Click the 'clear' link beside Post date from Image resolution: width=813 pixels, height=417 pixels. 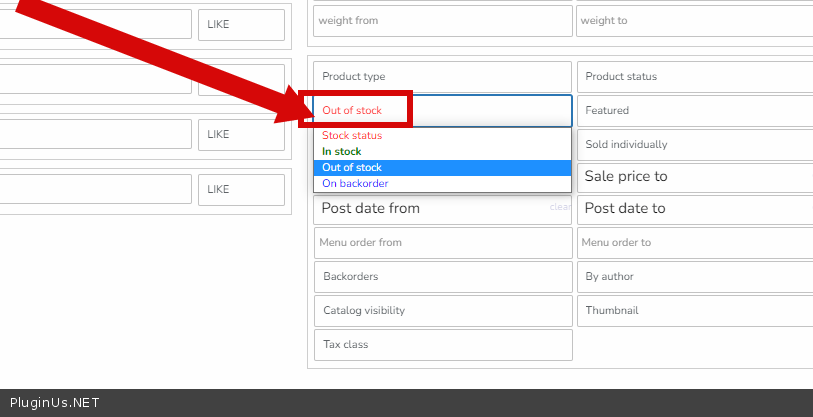[560, 207]
